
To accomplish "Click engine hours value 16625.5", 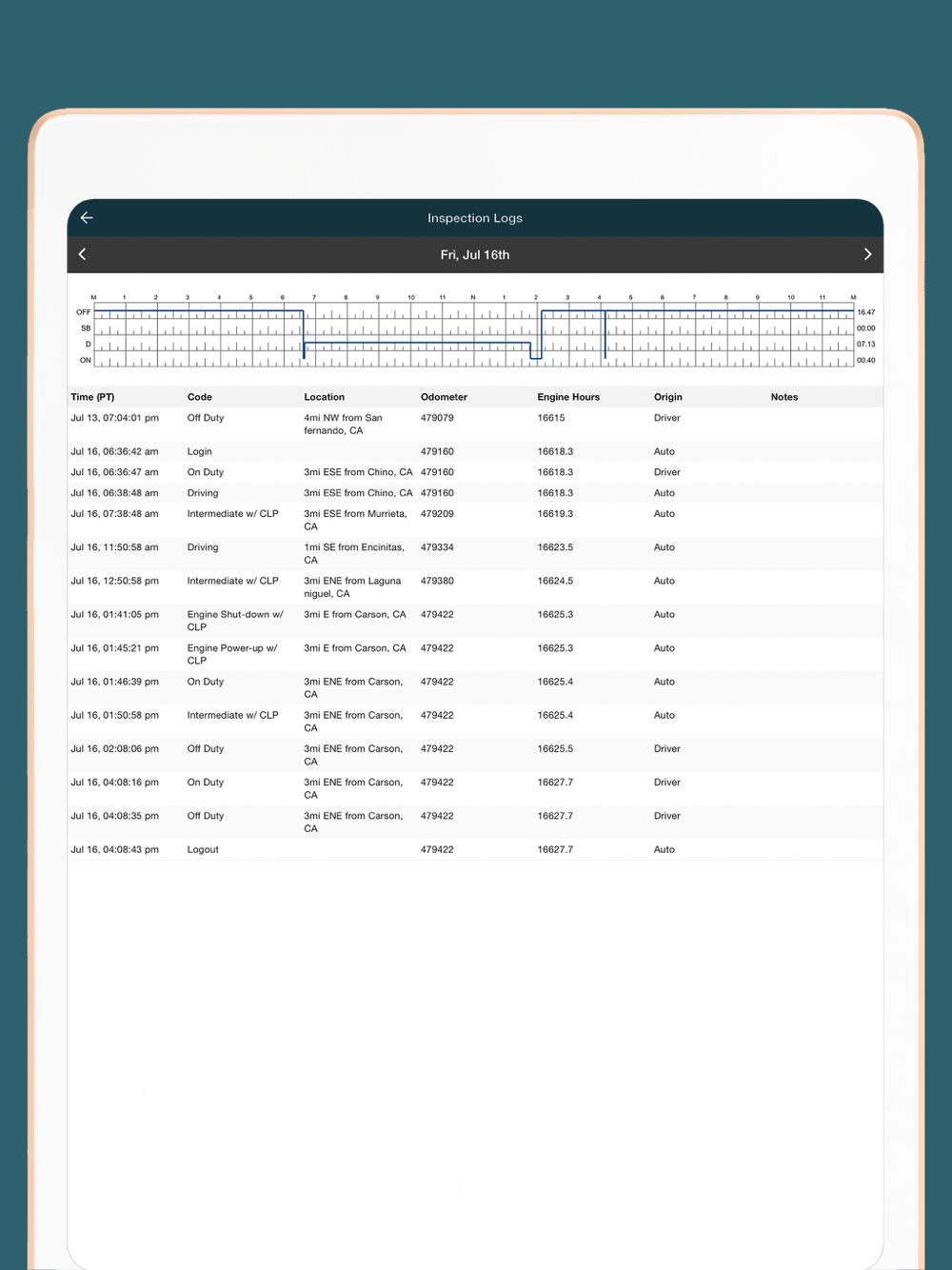I will 555,748.
